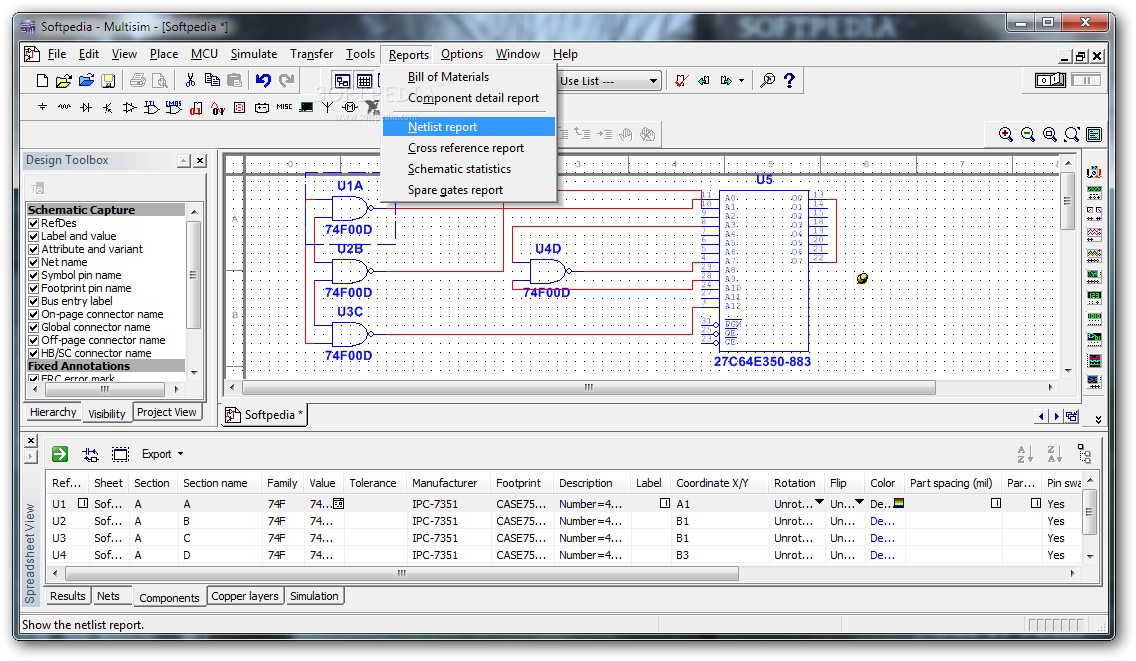This screenshot has height=661, width=1136.
Task: Toggle RefDes visibility checkbox
Action: 33,223
